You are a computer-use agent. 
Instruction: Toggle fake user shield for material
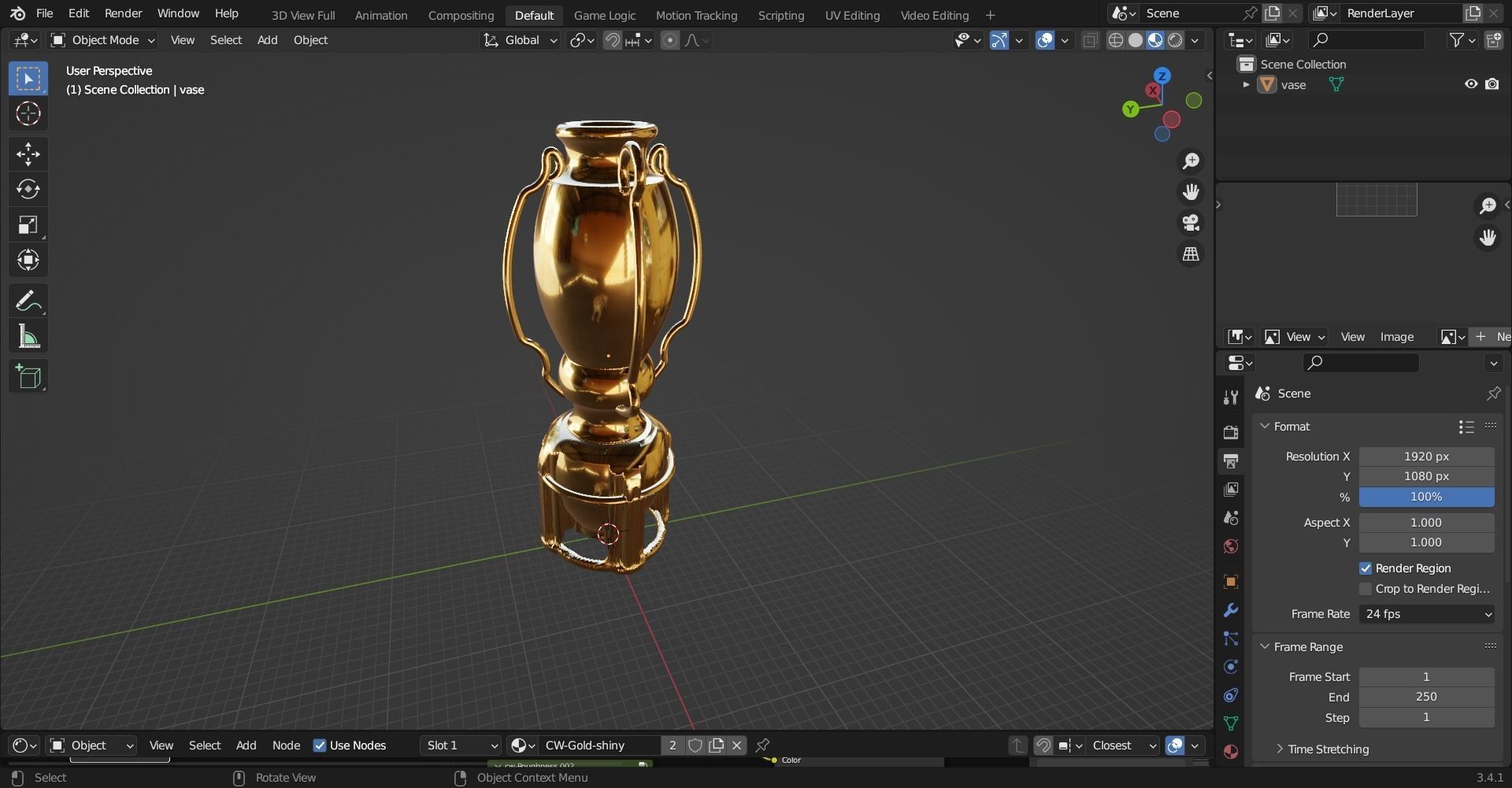tap(695, 745)
